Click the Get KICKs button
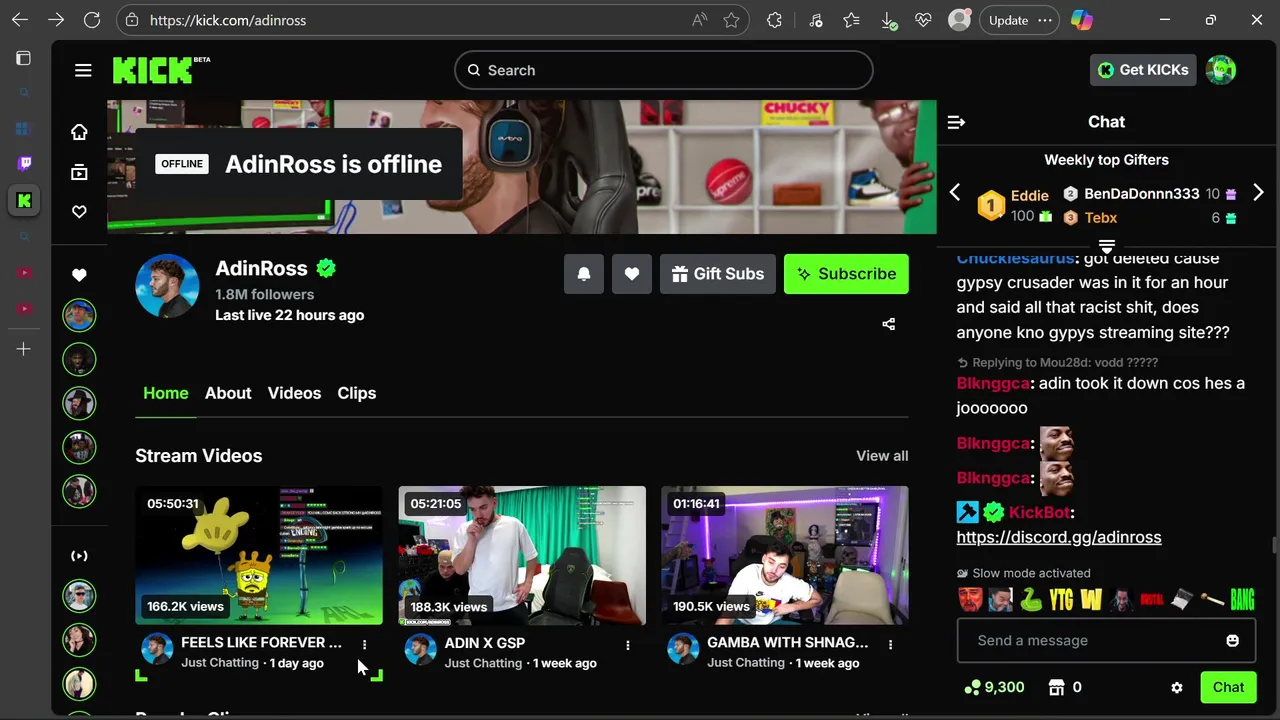1280x720 pixels. tap(1143, 70)
